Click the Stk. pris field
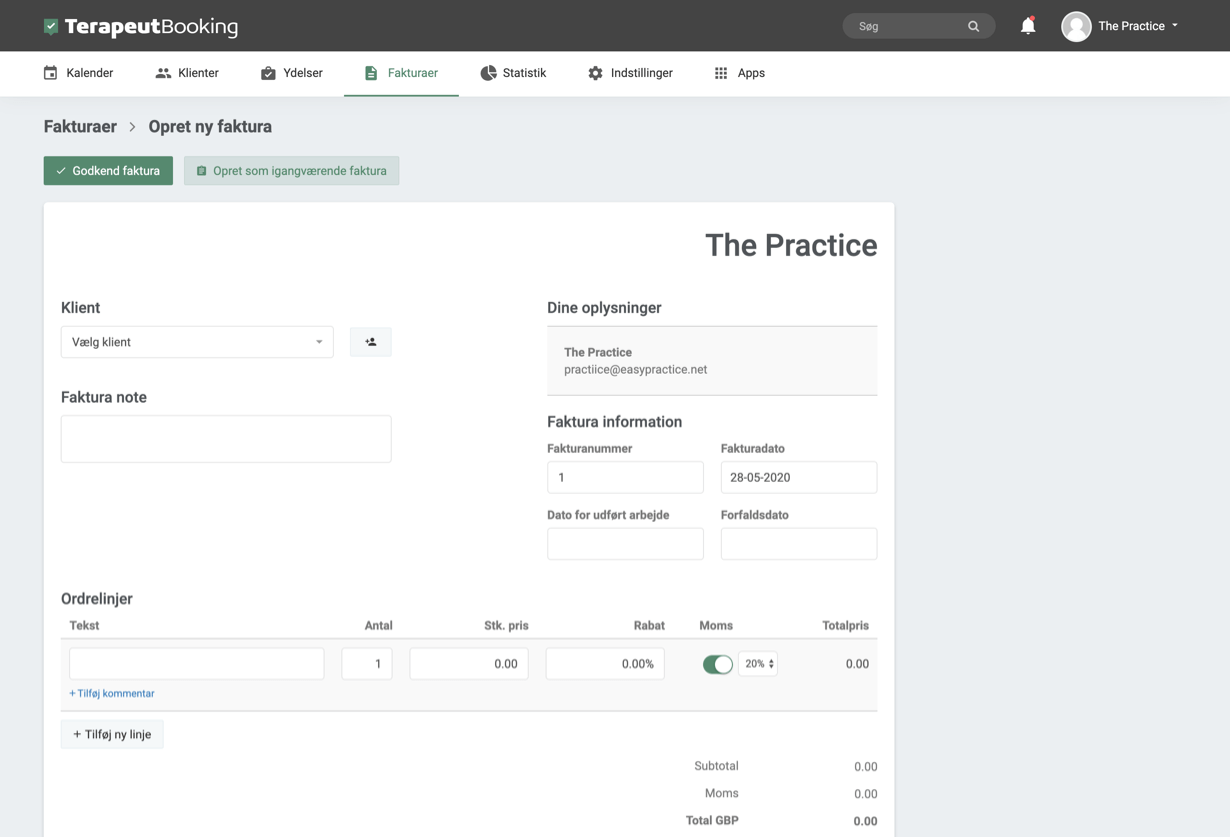The image size is (1230, 837). [469, 664]
